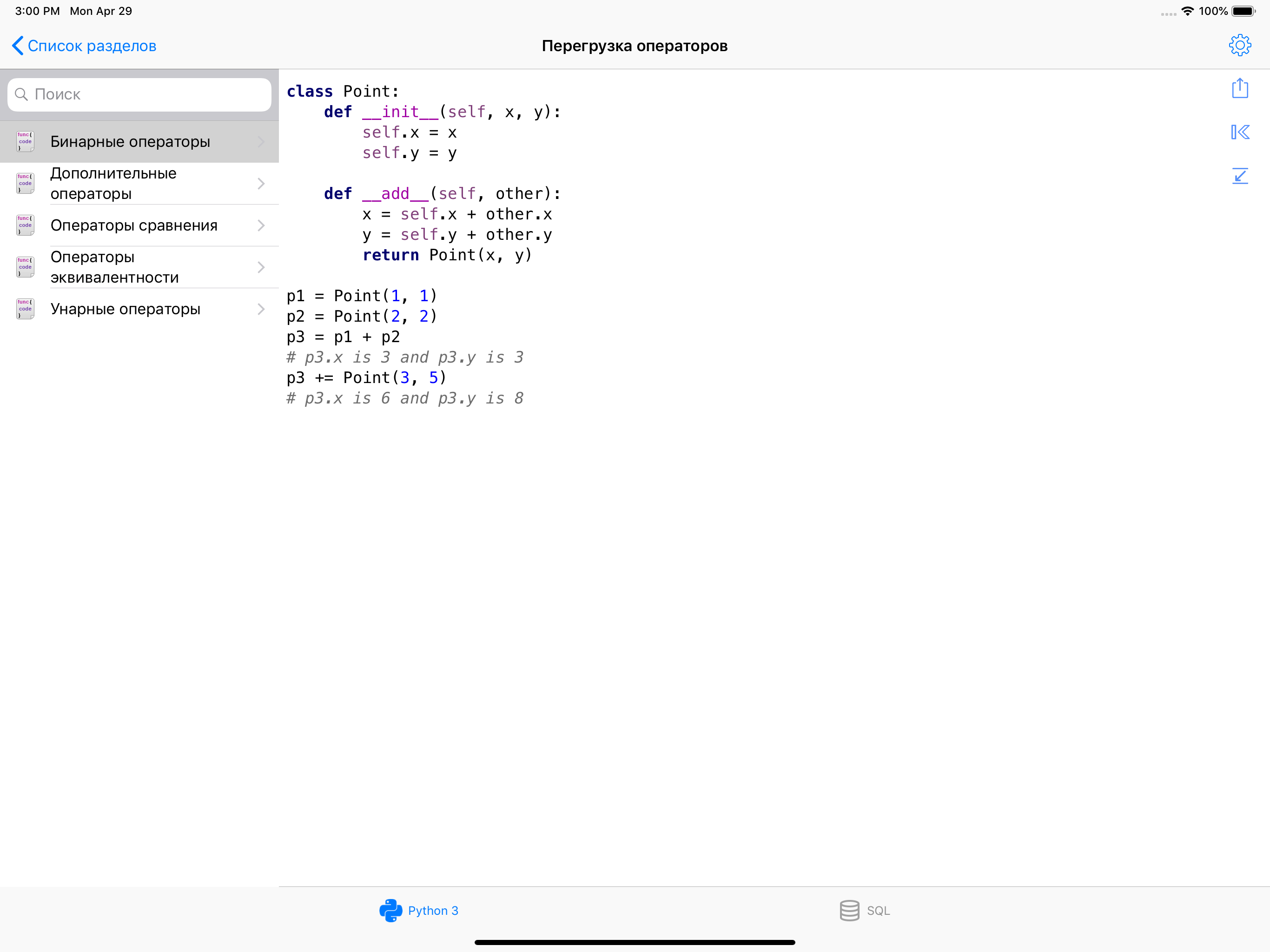Click the collapse sidebar arrow icon

pos(1240,132)
